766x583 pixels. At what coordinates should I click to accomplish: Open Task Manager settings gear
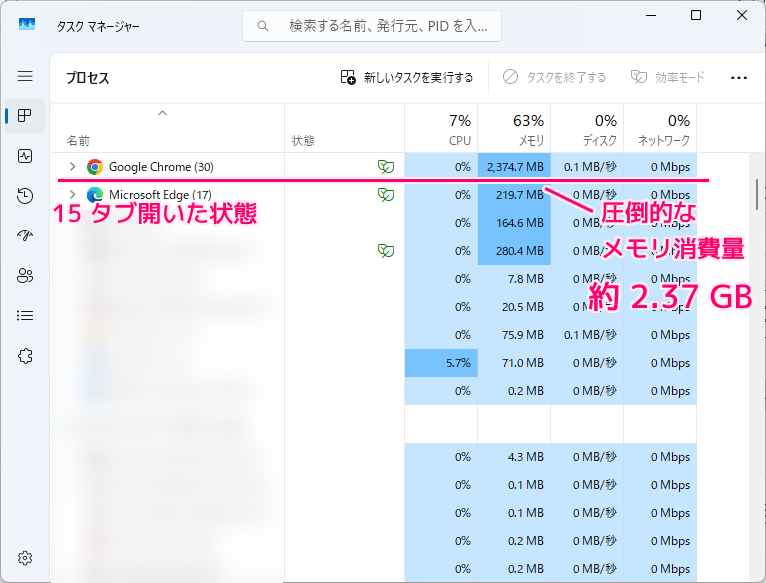25,558
